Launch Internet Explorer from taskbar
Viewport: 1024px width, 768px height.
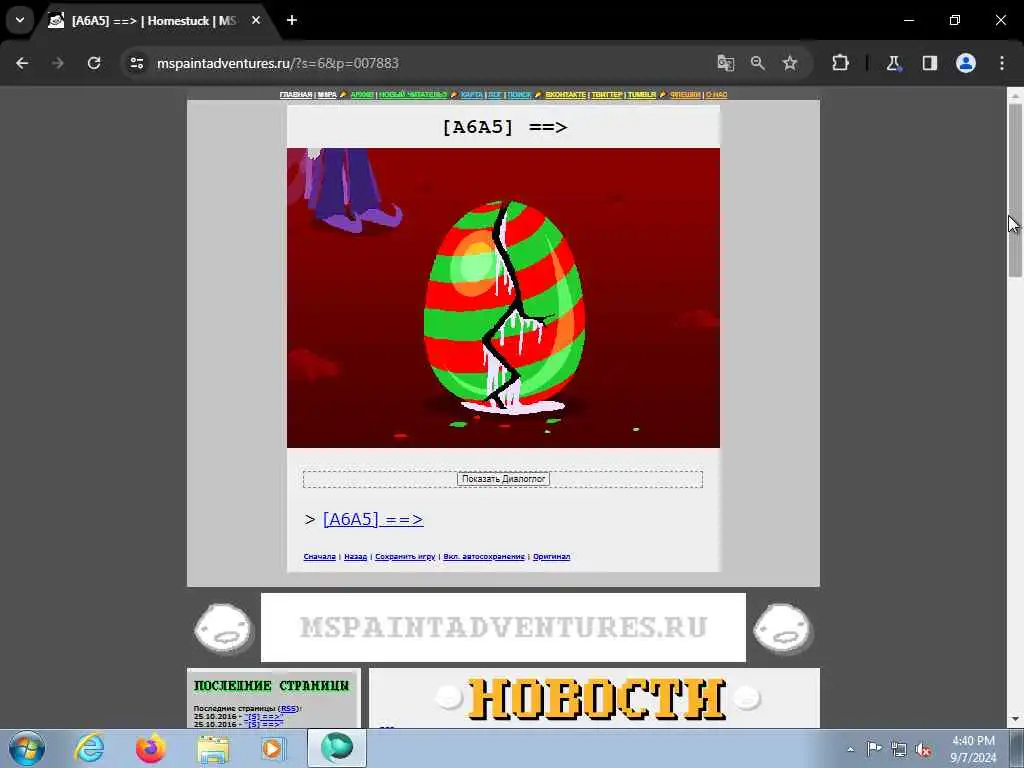click(x=89, y=748)
